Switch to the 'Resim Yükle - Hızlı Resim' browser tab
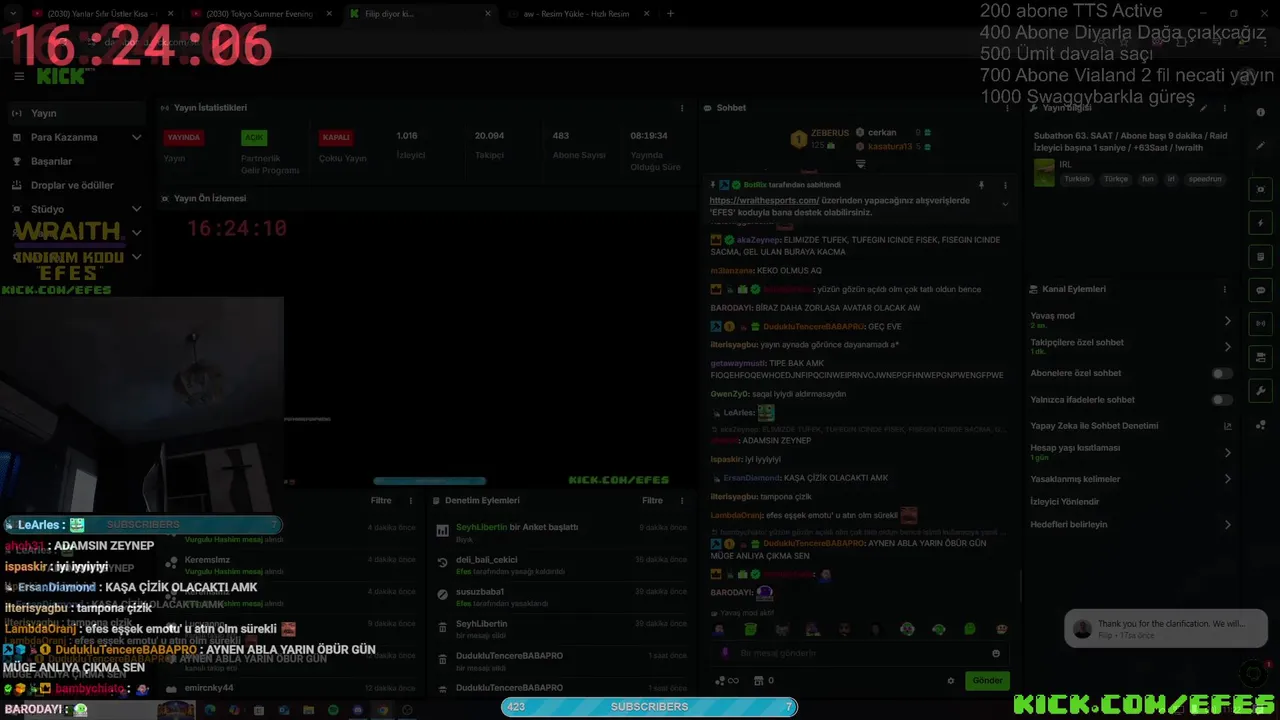This screenshot has height=720, width=1280. 578,14
